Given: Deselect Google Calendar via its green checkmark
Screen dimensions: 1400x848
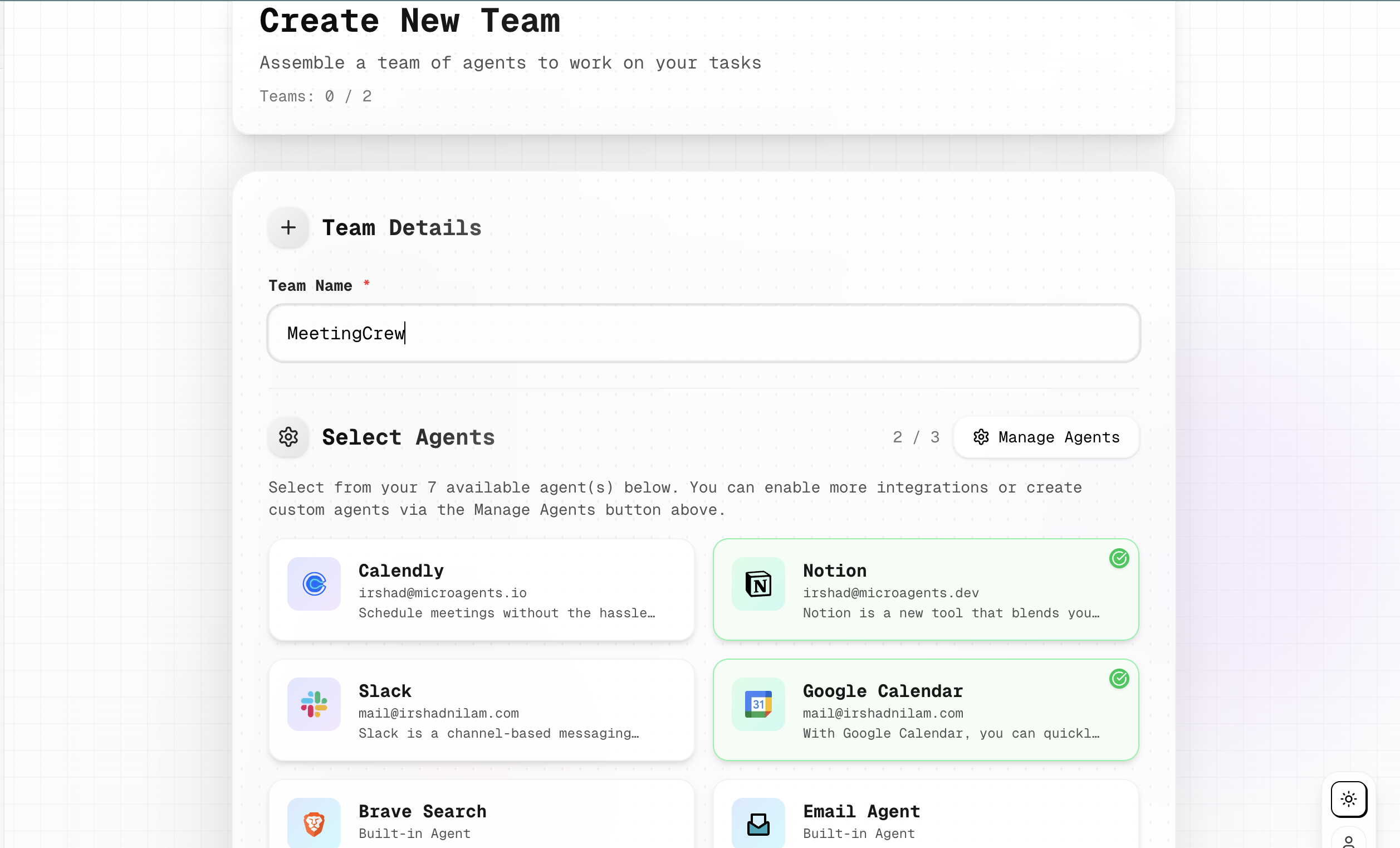Looking at the screenshot, I should [x=1119, y=679].
